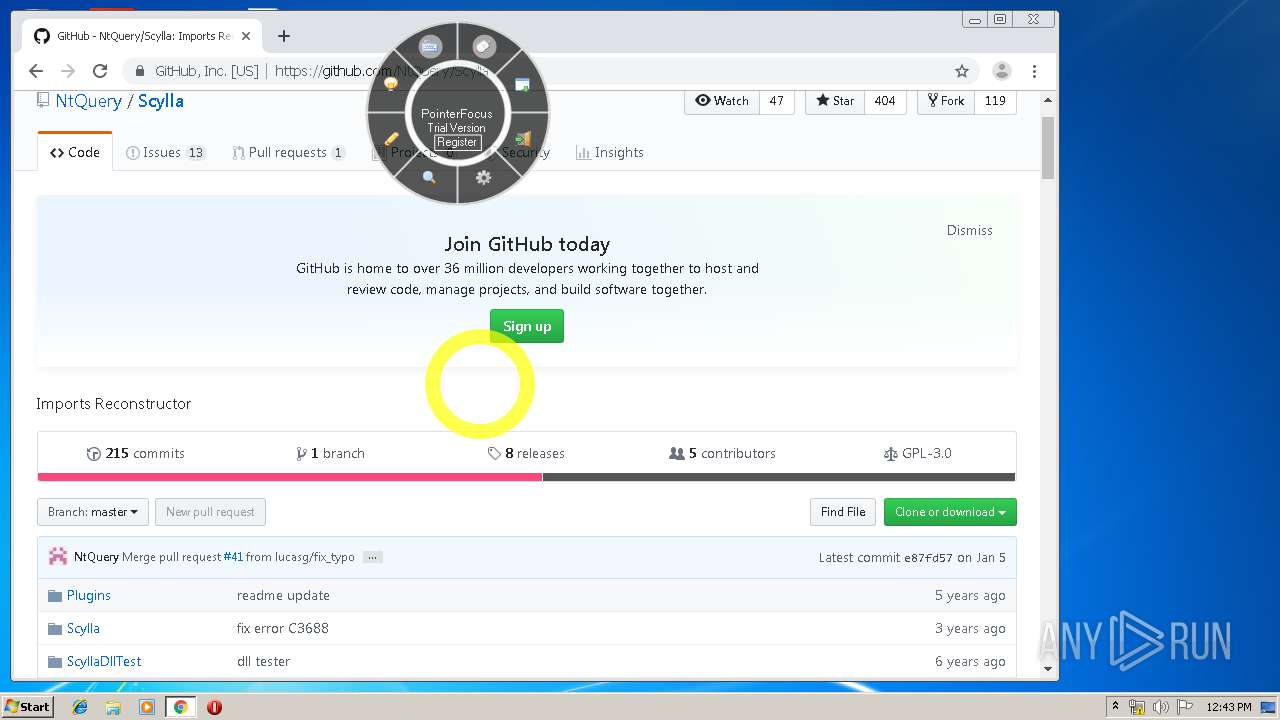Viewport: 1280px width, 720px height.
Task: Click the Watch button
Action: [x=722, y=101]
